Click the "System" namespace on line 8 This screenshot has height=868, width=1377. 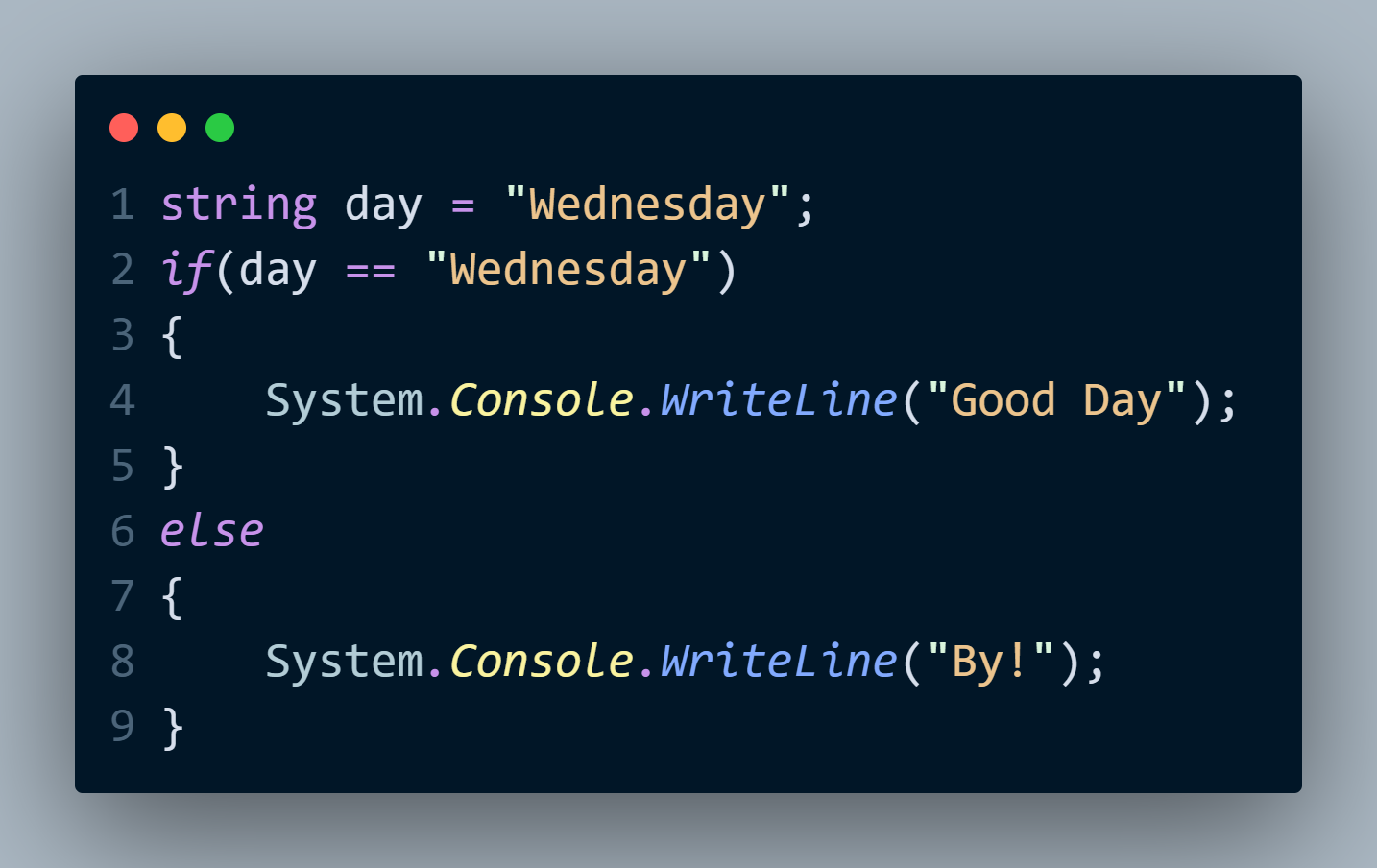click(x=344, y=662)
